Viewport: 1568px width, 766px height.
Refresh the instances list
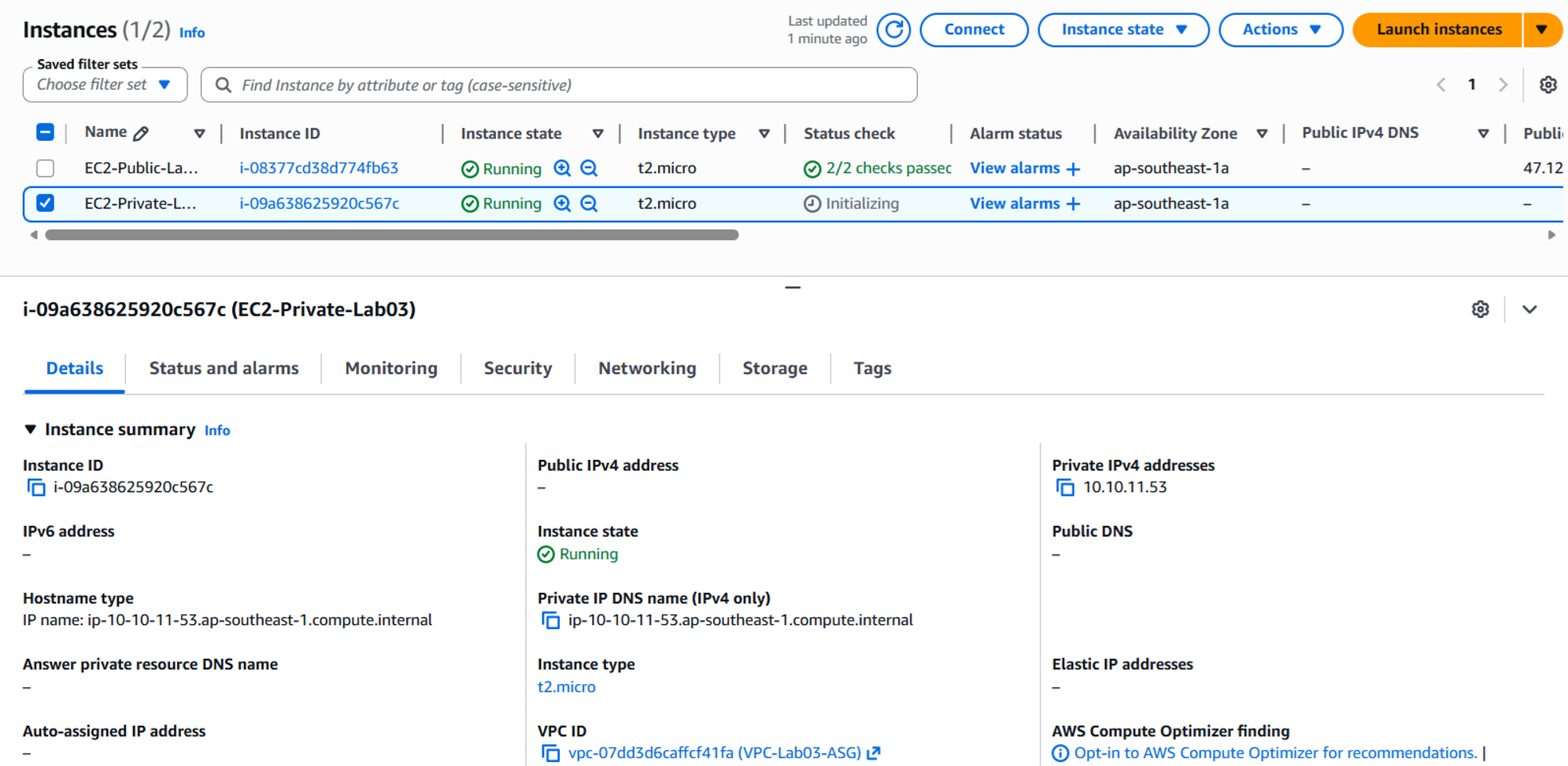click(893, 30)
